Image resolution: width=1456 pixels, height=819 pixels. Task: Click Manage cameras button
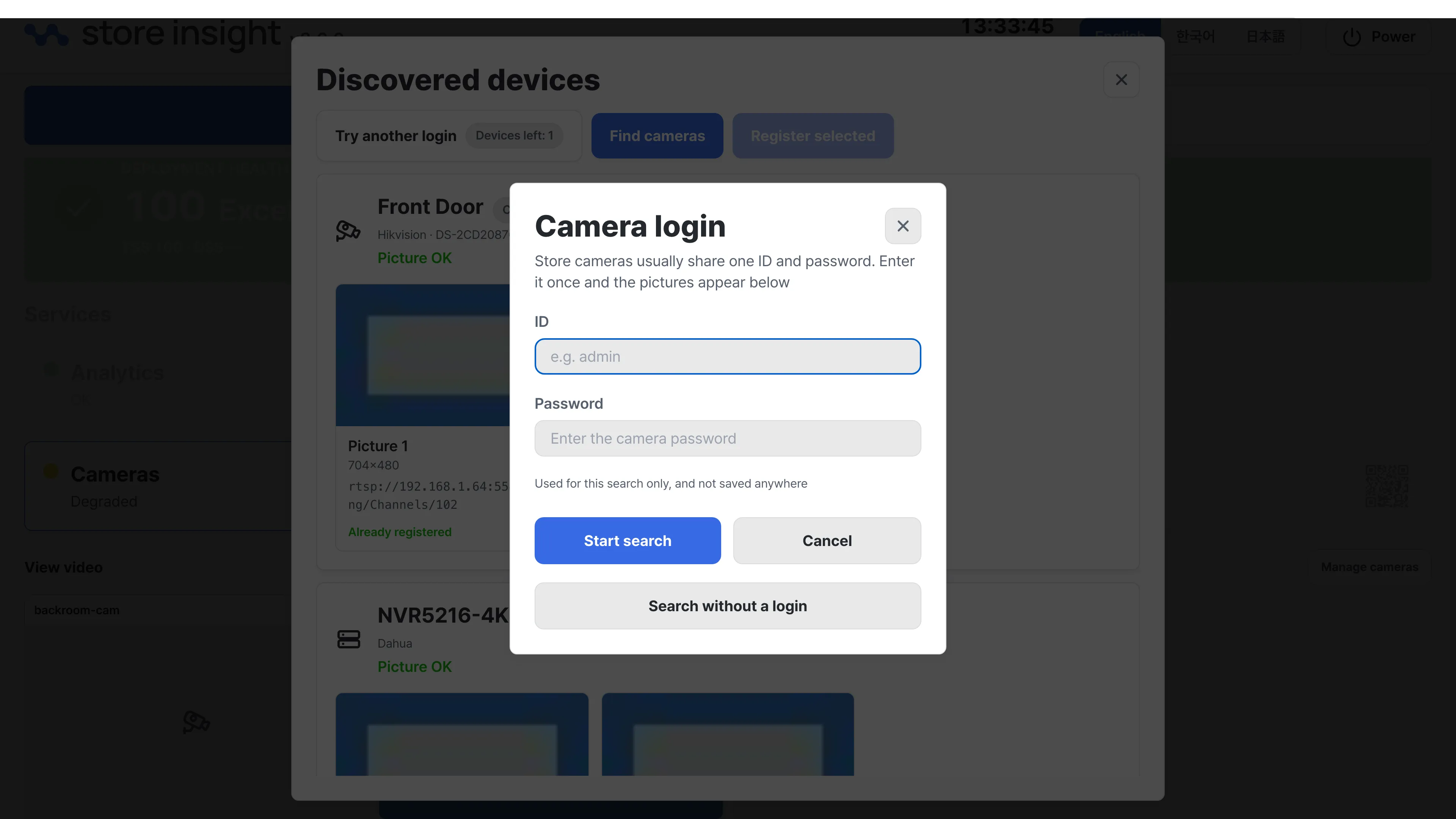(x=1370, y=567)
